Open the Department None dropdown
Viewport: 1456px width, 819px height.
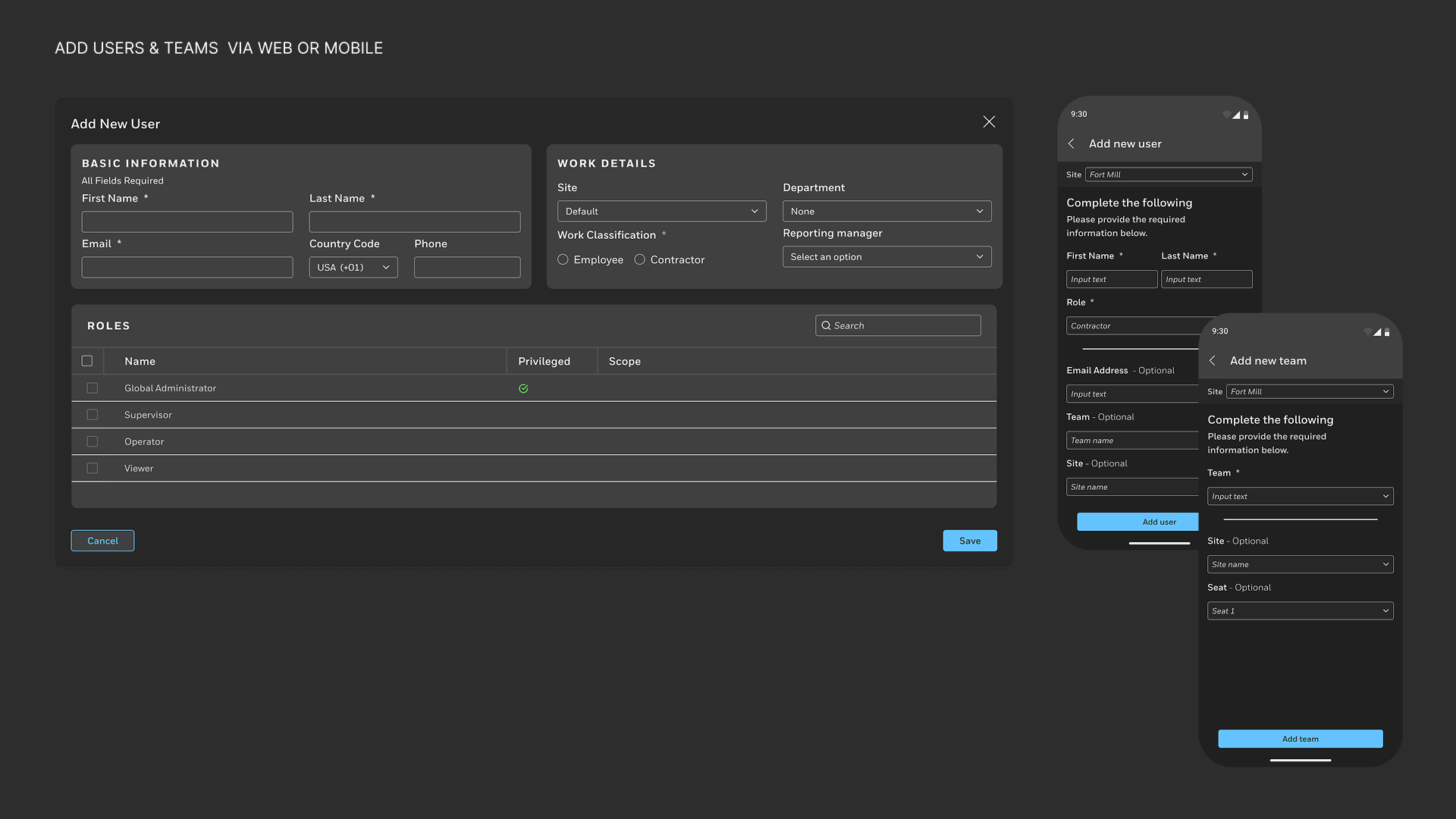click(x=886, y=212)
